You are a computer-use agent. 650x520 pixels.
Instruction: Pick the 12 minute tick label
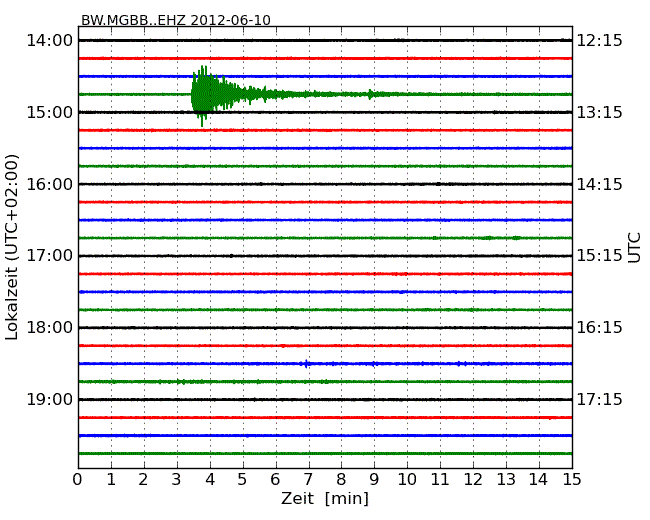473,480
